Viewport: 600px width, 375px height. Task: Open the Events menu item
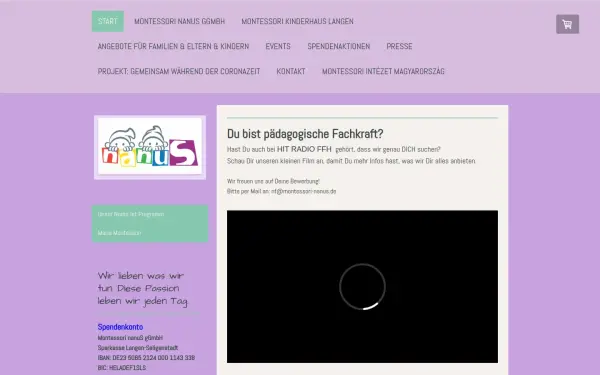(x=278, y=46)
